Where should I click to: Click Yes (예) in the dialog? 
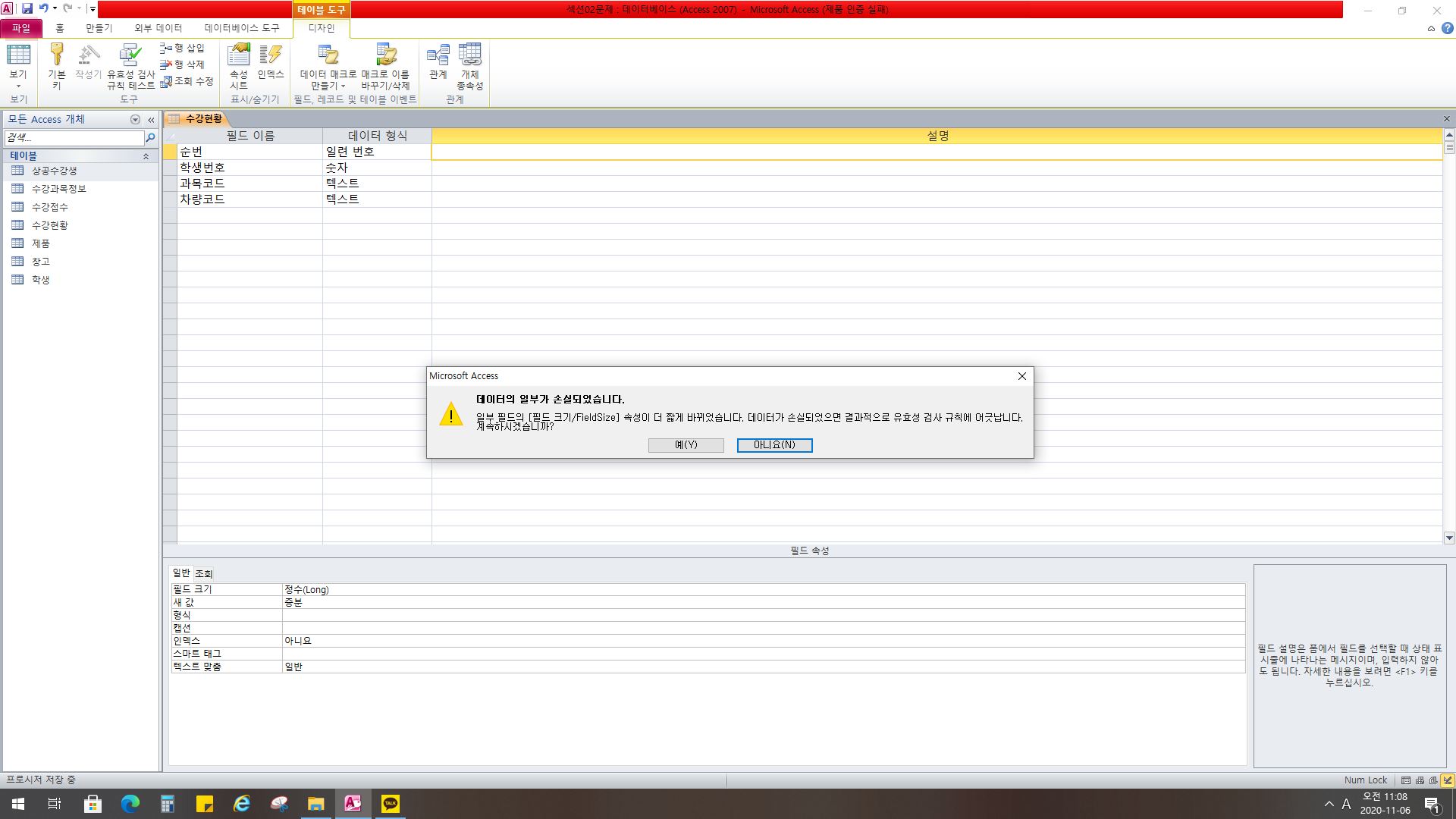point(686,445)
